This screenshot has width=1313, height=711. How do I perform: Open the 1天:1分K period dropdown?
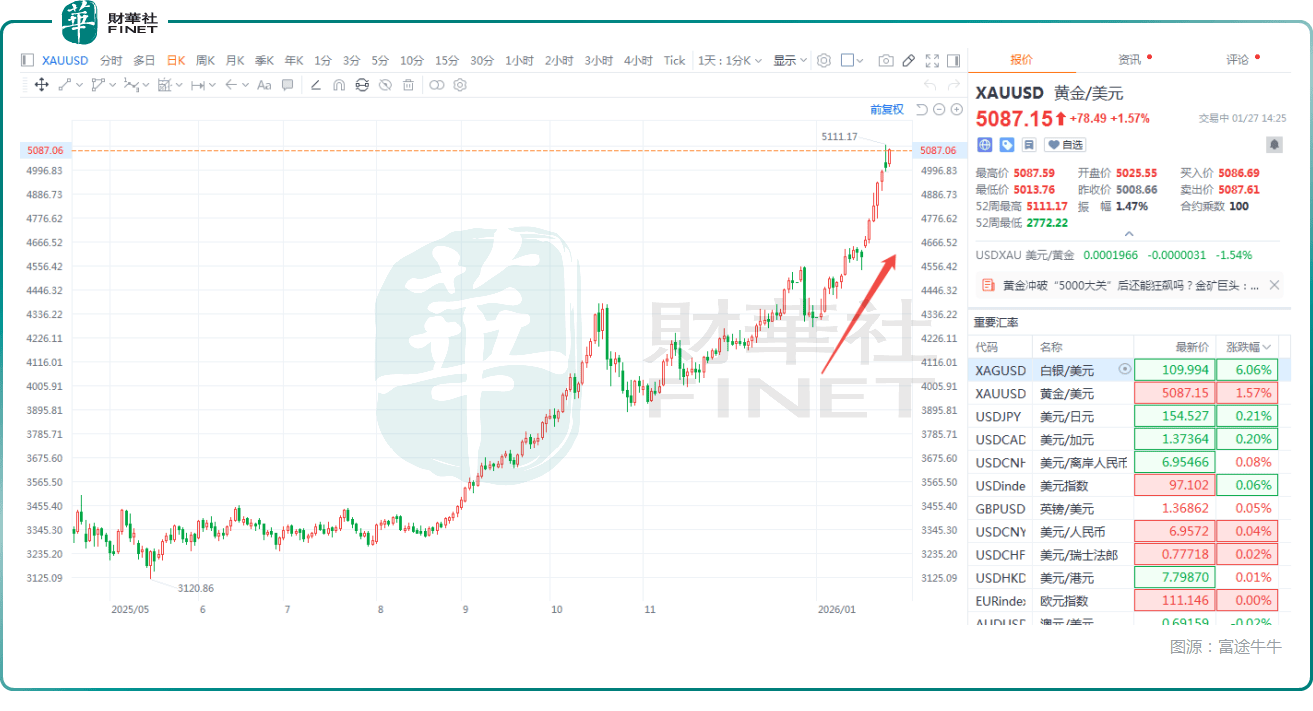pyautogui.click(x=730, y=60)
